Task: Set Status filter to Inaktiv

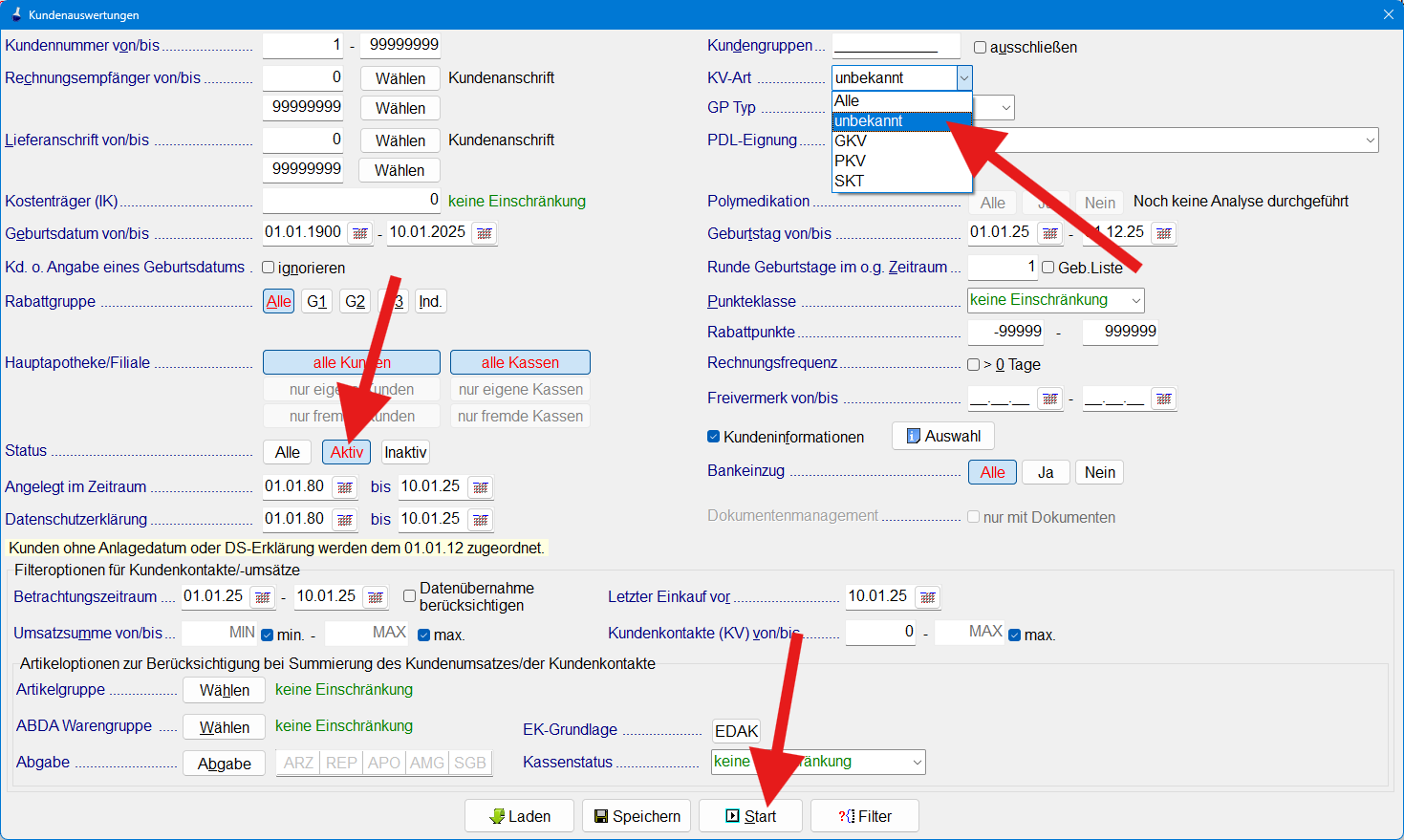Action: pos(405,452)
